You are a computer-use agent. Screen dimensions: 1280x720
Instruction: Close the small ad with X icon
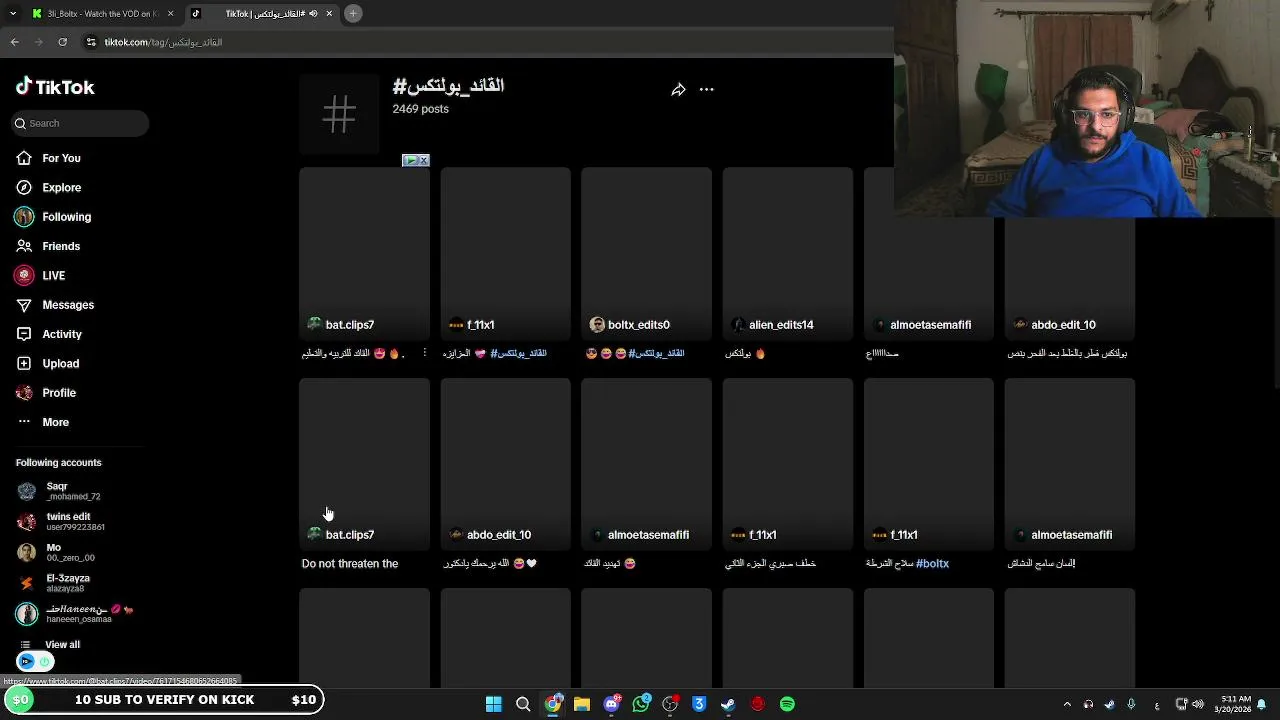click(424, 160)
